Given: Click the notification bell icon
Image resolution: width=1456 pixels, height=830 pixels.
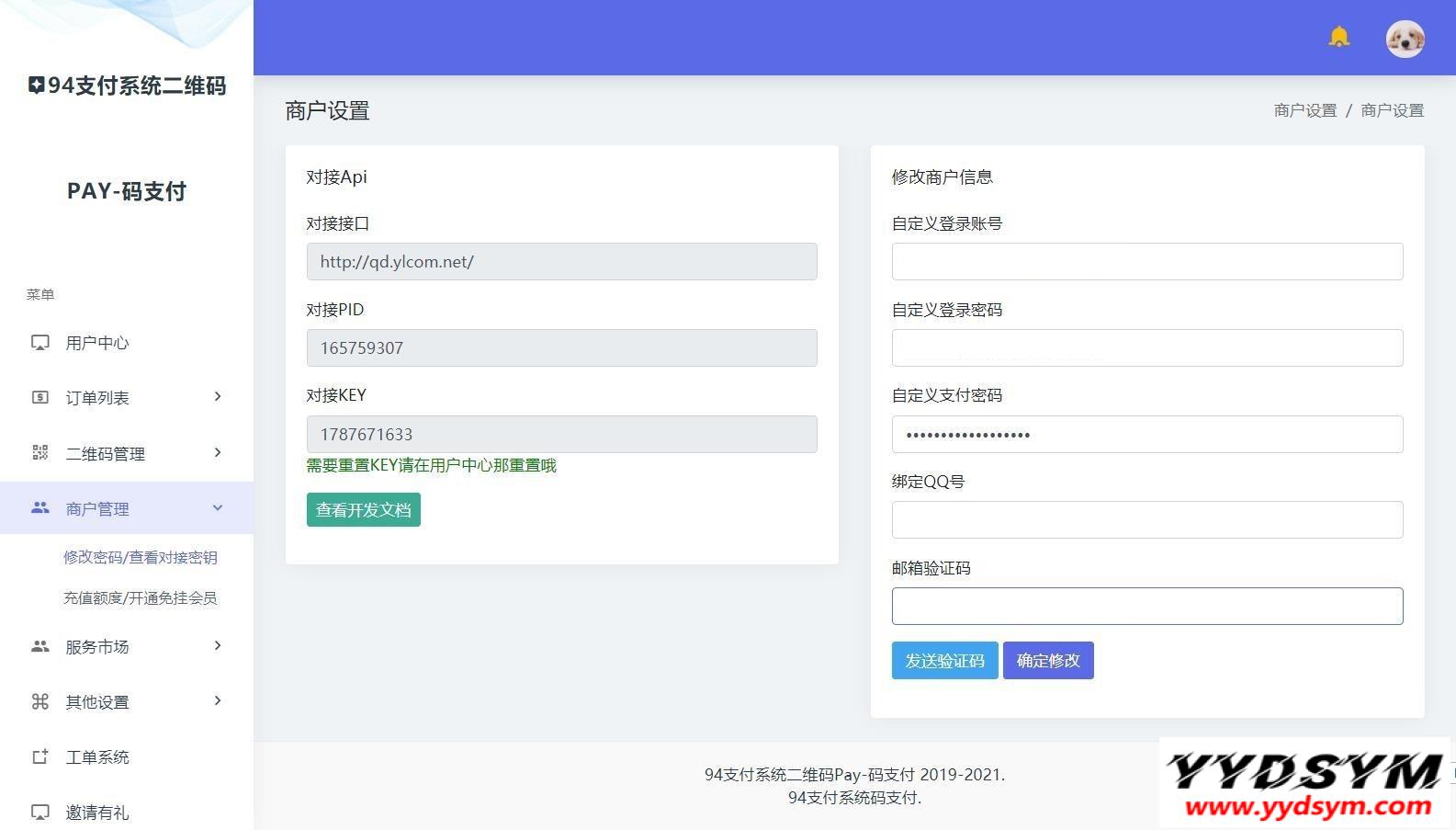Looking at the screenshot, I should point(1338,38).
